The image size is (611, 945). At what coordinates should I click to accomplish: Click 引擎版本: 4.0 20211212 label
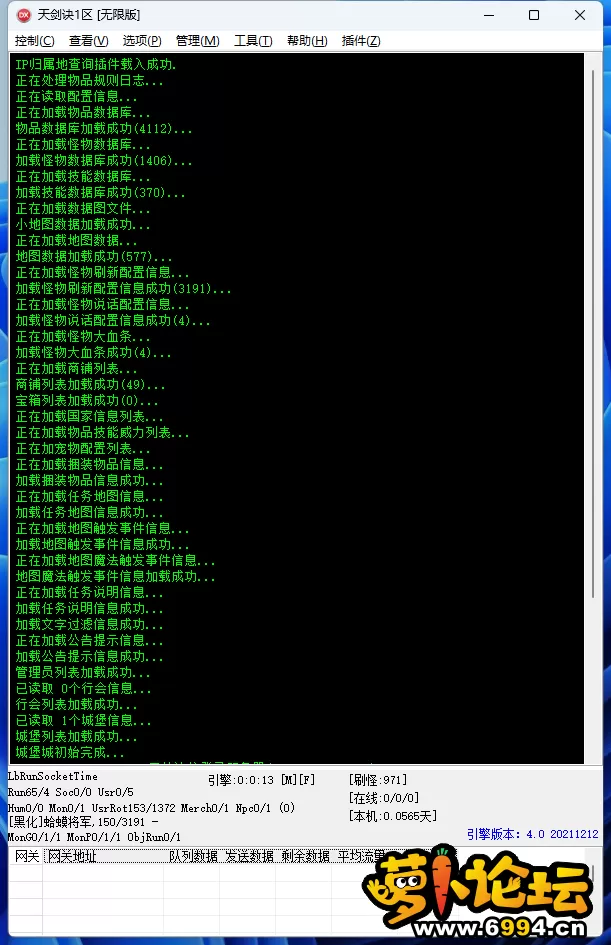[x=533, y=834]
